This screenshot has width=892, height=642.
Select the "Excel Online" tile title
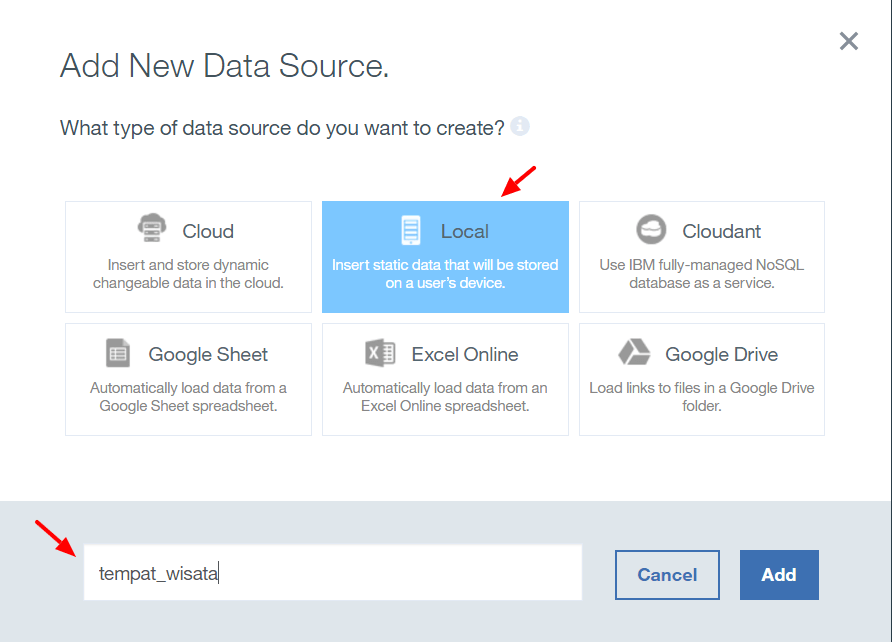pyautogui.click(x=465, y=354)
